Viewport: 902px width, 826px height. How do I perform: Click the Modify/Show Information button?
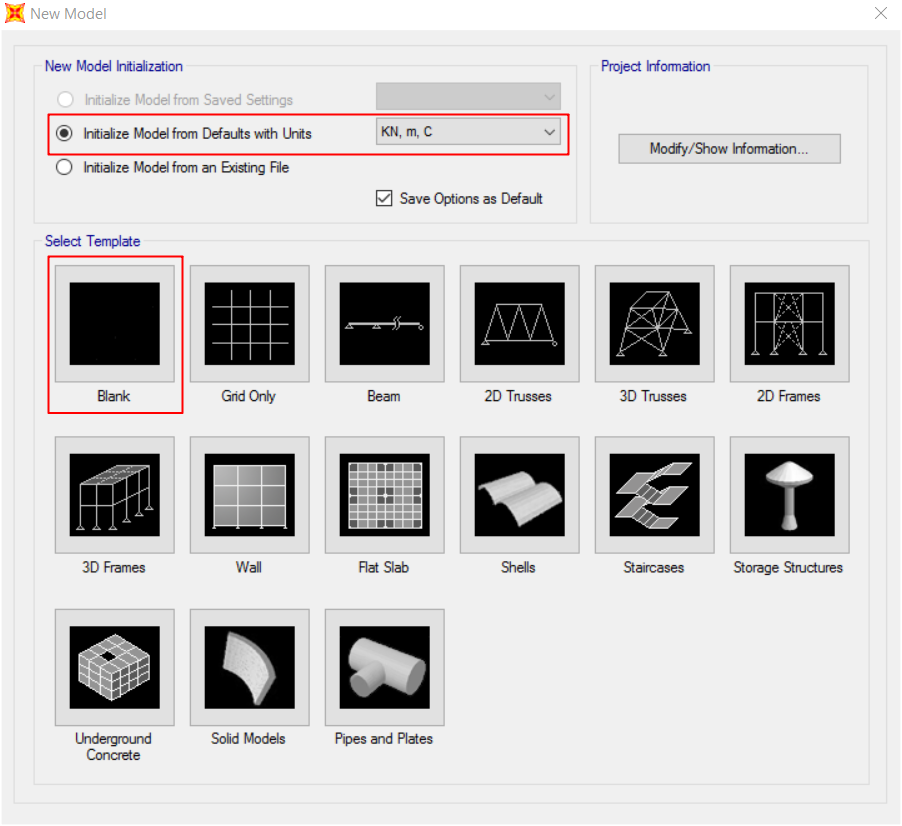click(x=729, y=149)
